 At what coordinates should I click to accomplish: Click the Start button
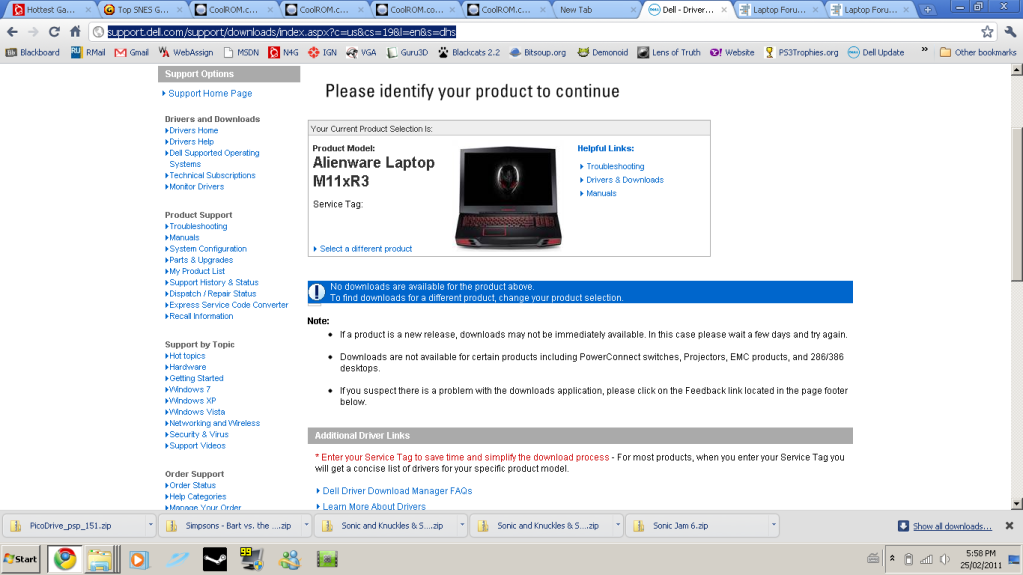(x=21, y=559)
